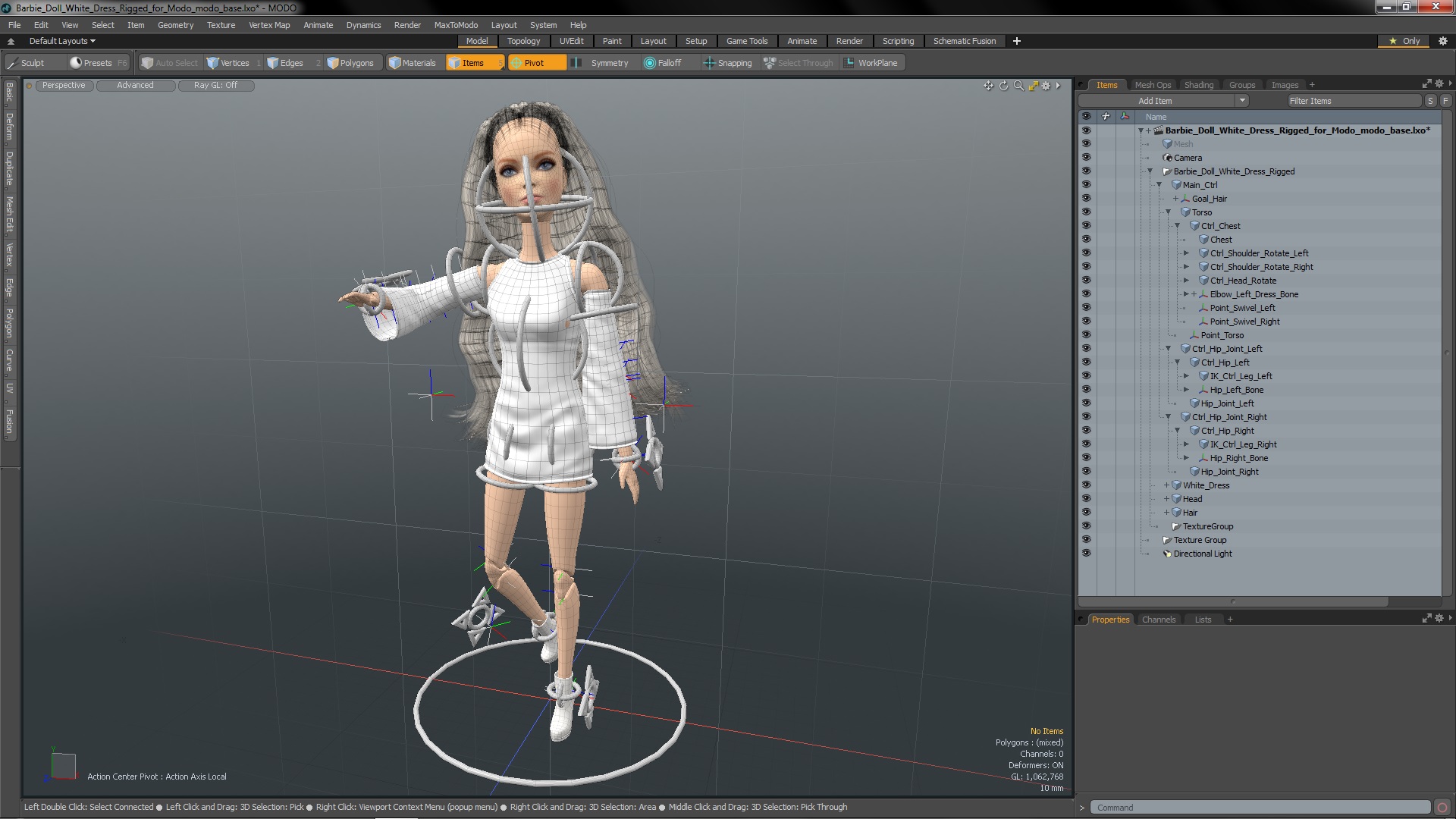Click record button beside Command field

[1442, 808]
